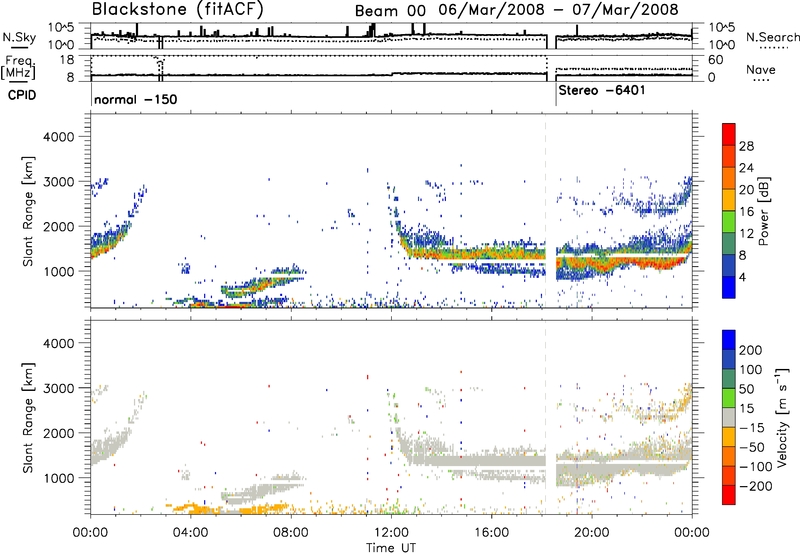Click the Nave axis value 60
The image size is (800, 554).
pyautogui.click(x=716, y=60)
